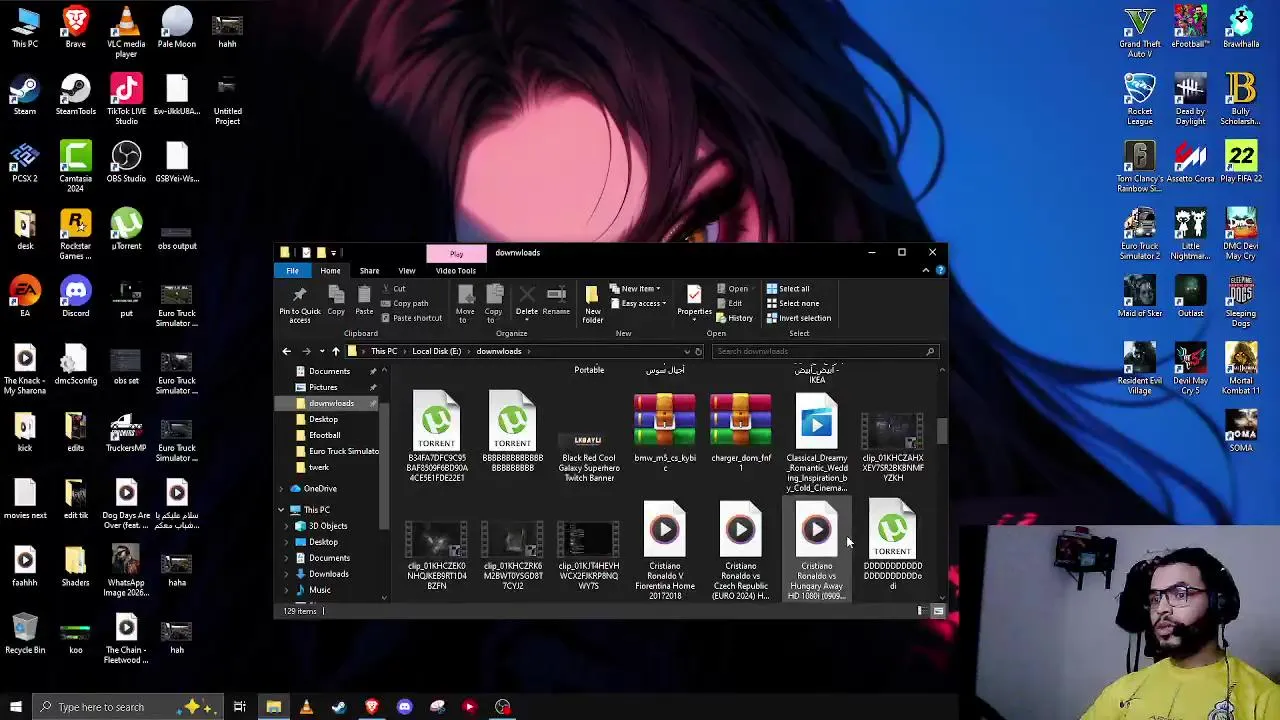1280x720 pixels.
Task: Create a New folder from ribbon
Action: 592,303
